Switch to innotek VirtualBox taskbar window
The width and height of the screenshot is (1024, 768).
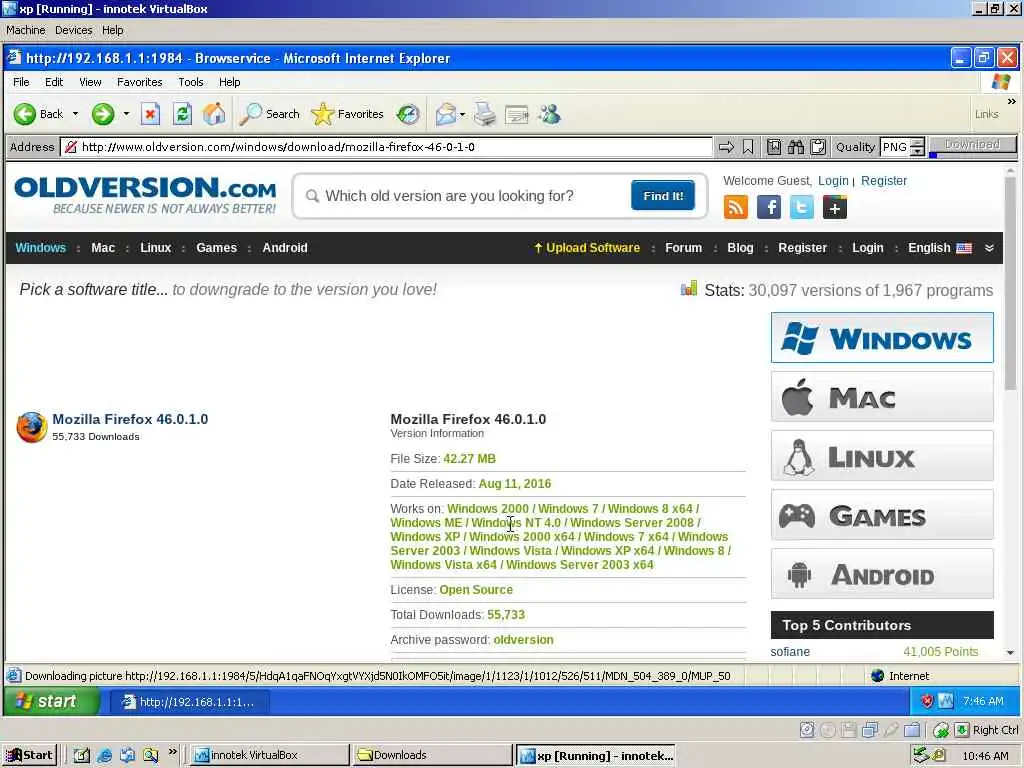(x=269, y=756)
